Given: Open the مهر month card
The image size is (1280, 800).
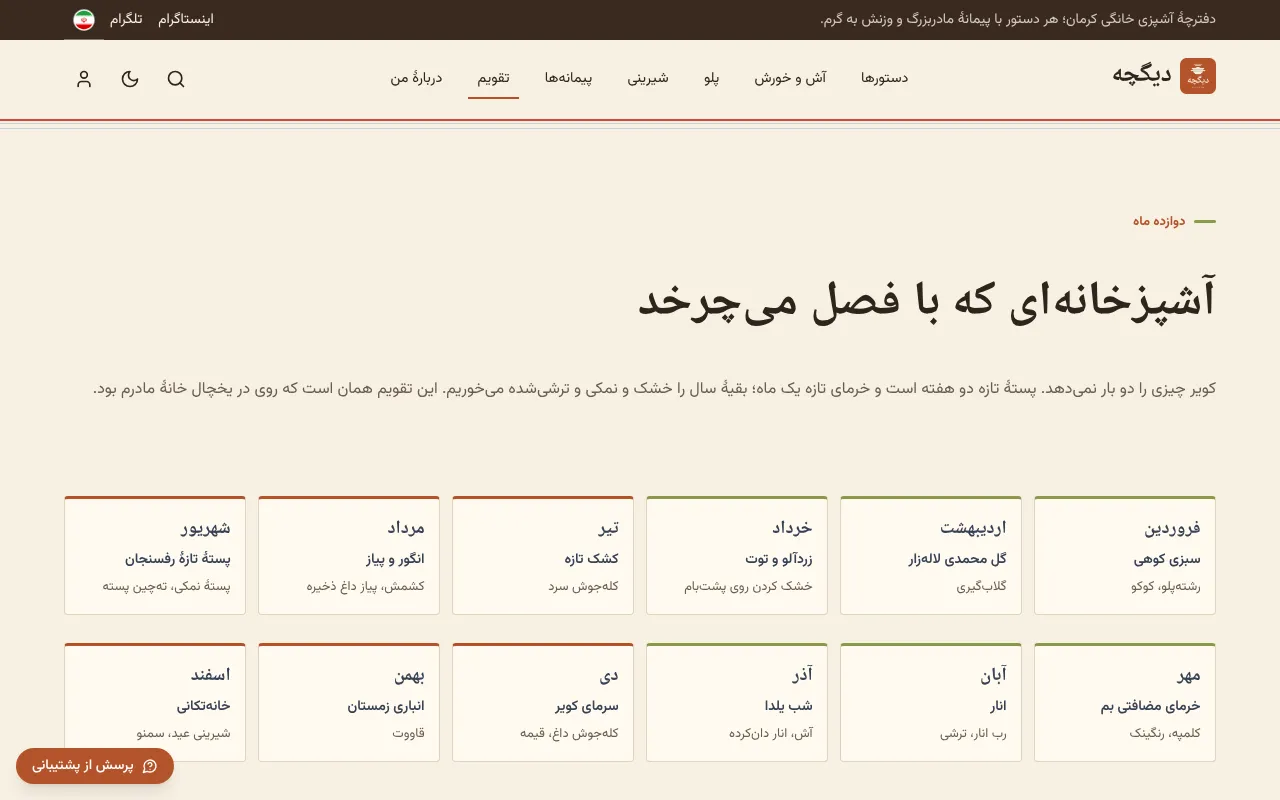Looking at the screenshot, I should [x=1125, y=702].
